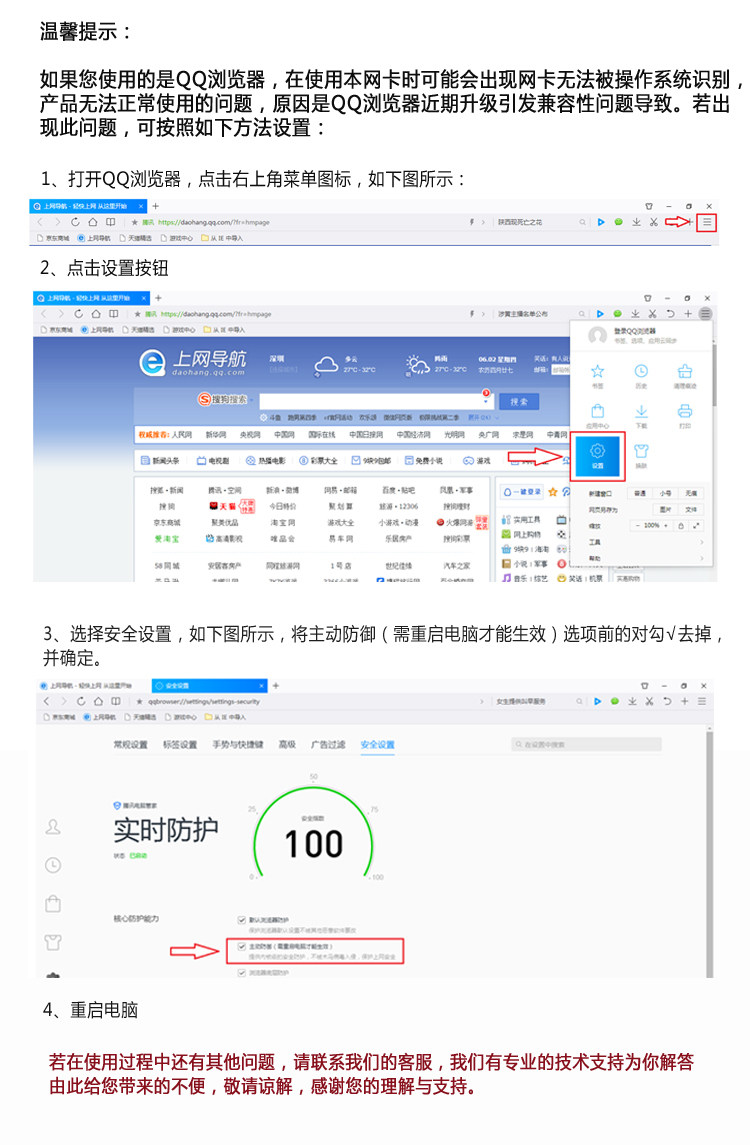Open the blue 设置 gear tile in the menu
The height and width of the screenshot is (1145, 750).
(x=597, y=456)
